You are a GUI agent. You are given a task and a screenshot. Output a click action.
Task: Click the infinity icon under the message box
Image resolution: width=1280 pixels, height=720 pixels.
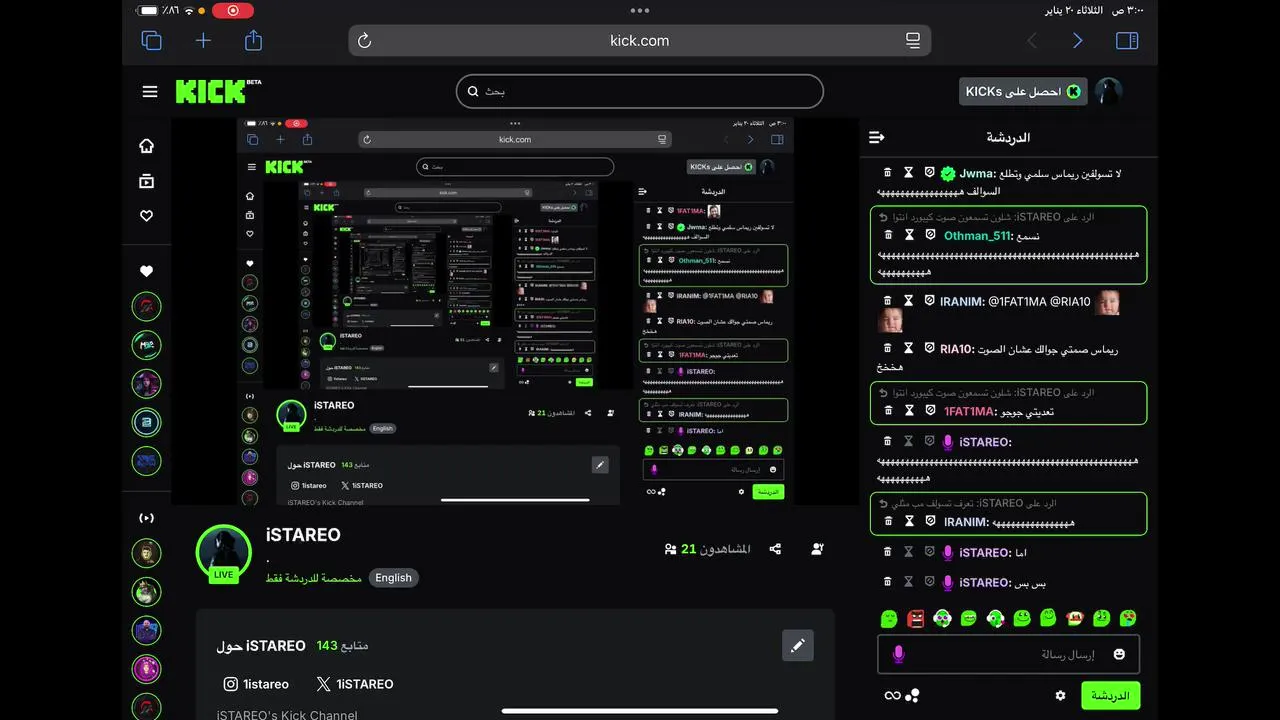pyautogui.click(x=892, y=695)
